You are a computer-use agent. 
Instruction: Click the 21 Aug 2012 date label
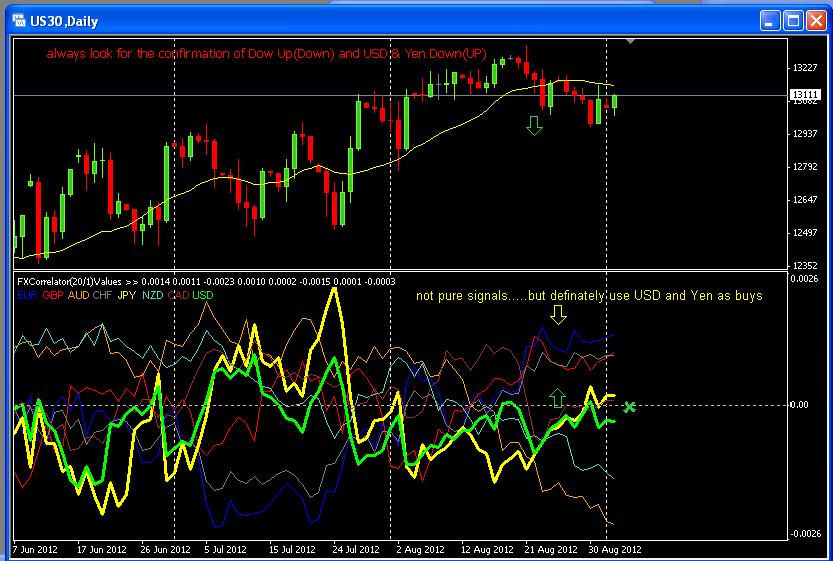(x=550, y=549)
